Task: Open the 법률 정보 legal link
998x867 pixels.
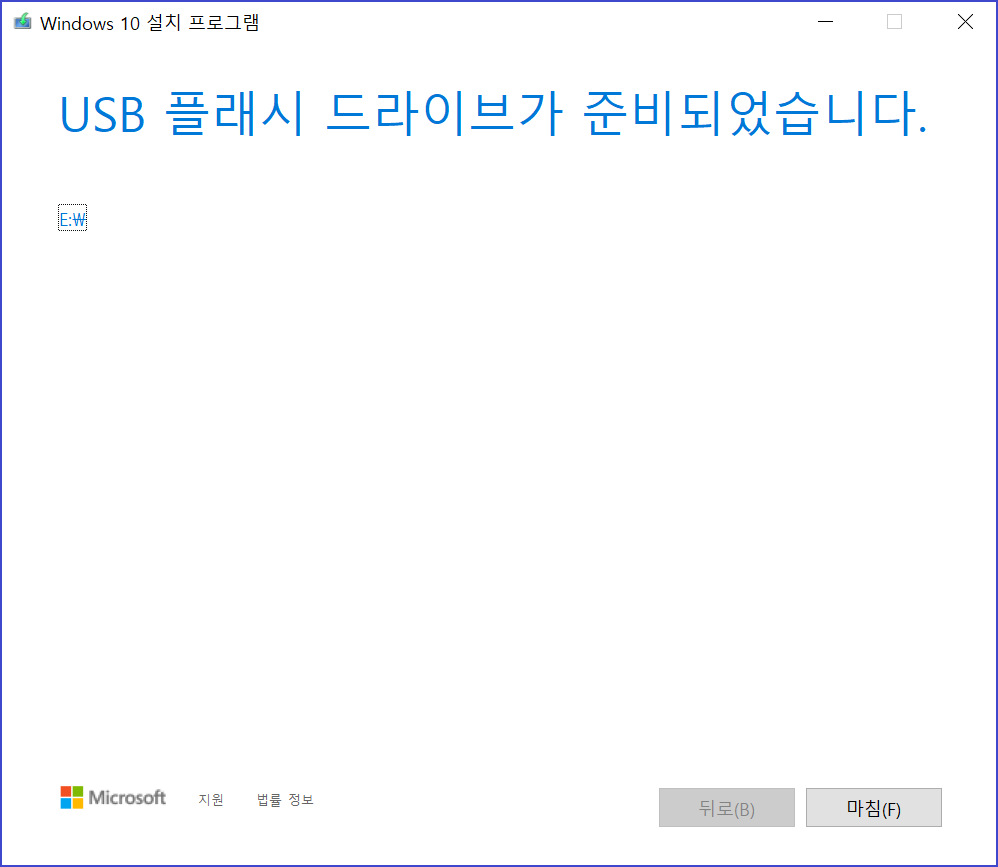Action: pos(285,800)
